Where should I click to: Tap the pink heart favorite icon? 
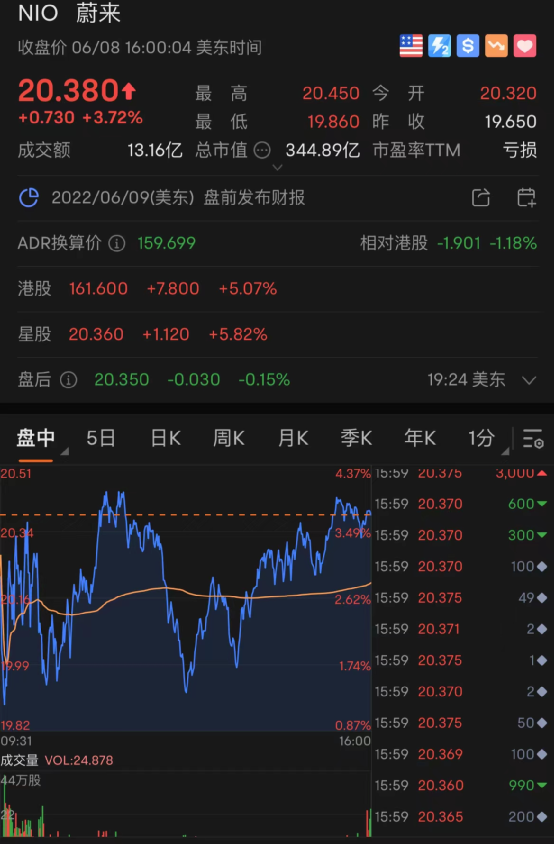click(x=525, y=46)
